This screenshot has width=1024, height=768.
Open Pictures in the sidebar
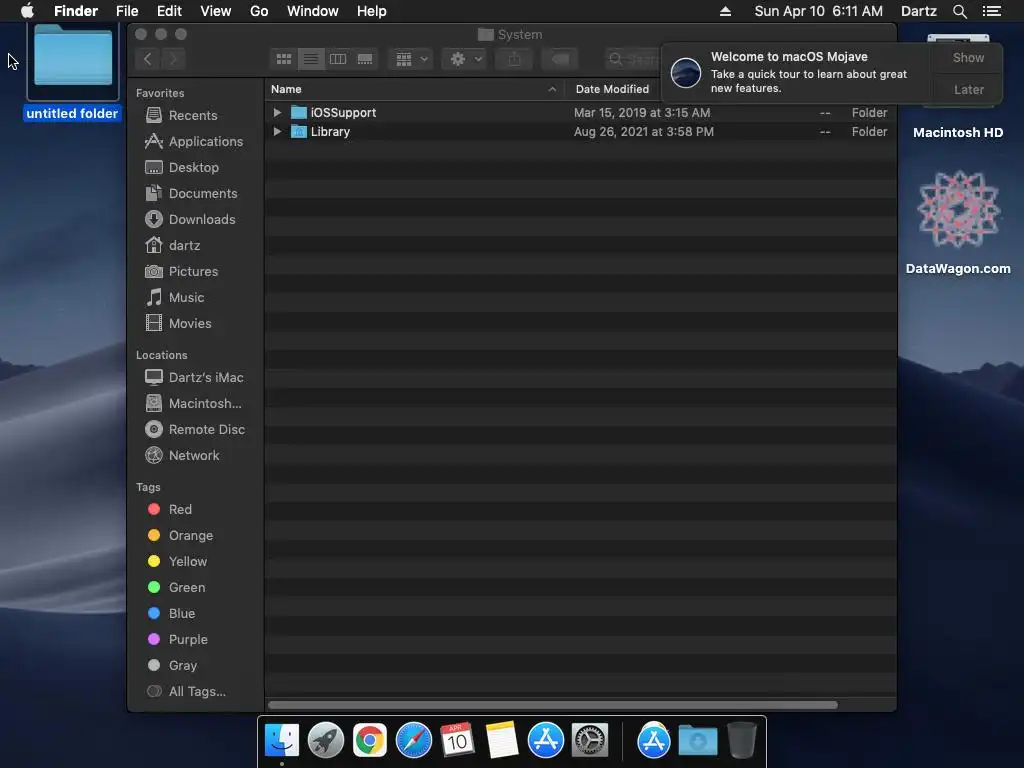193,271
